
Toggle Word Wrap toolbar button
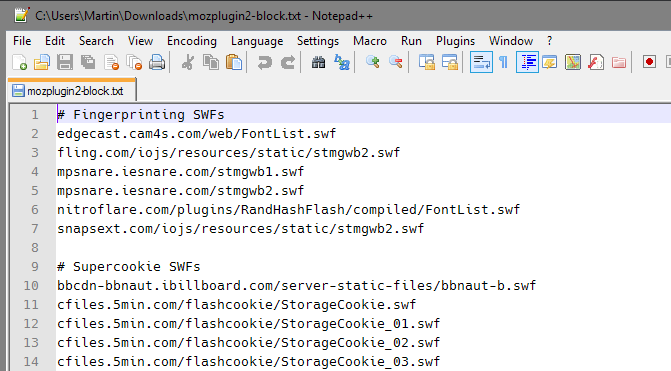coord(481,62)
